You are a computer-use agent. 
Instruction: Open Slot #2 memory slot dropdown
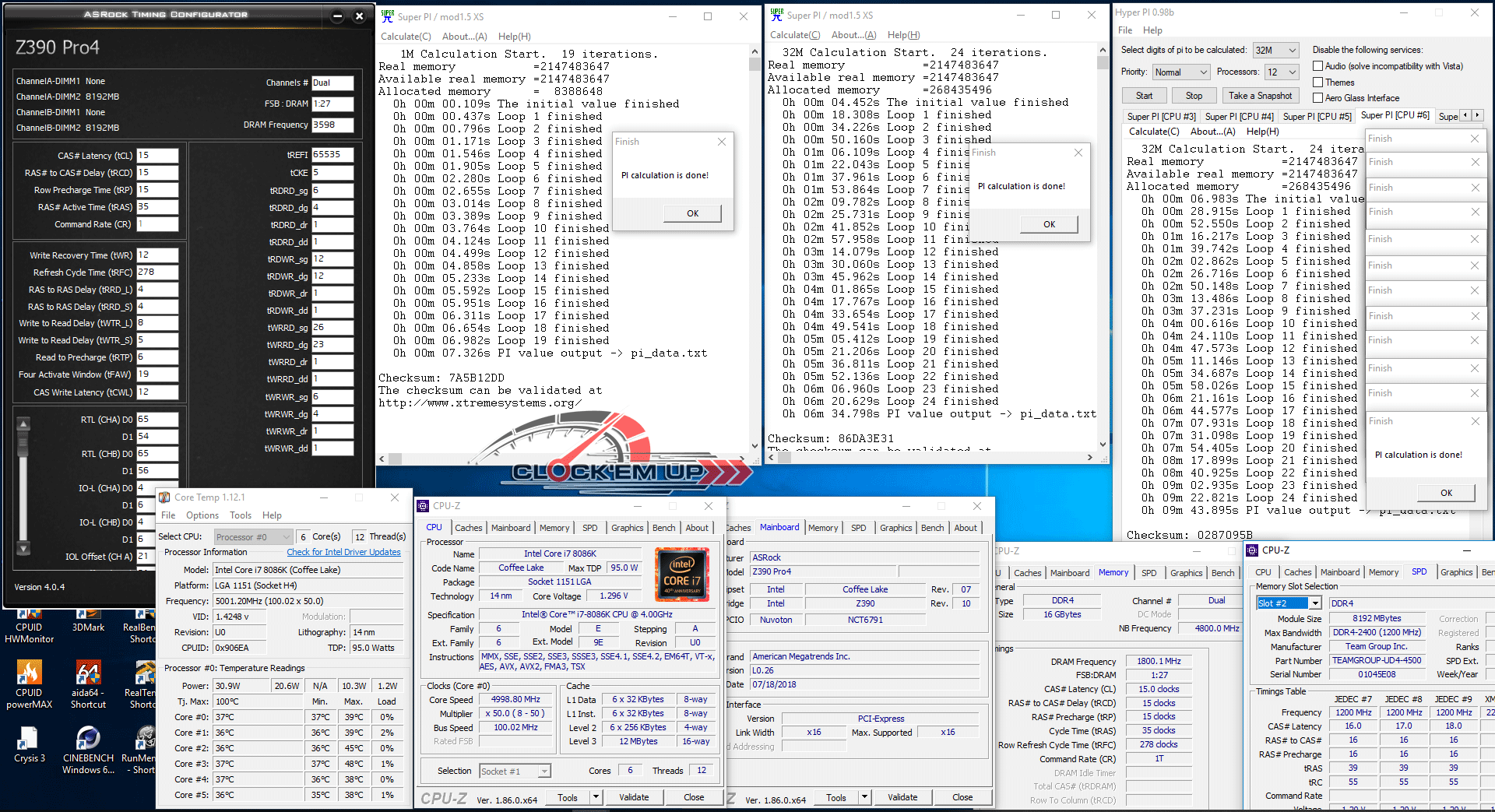[1289, 603]
